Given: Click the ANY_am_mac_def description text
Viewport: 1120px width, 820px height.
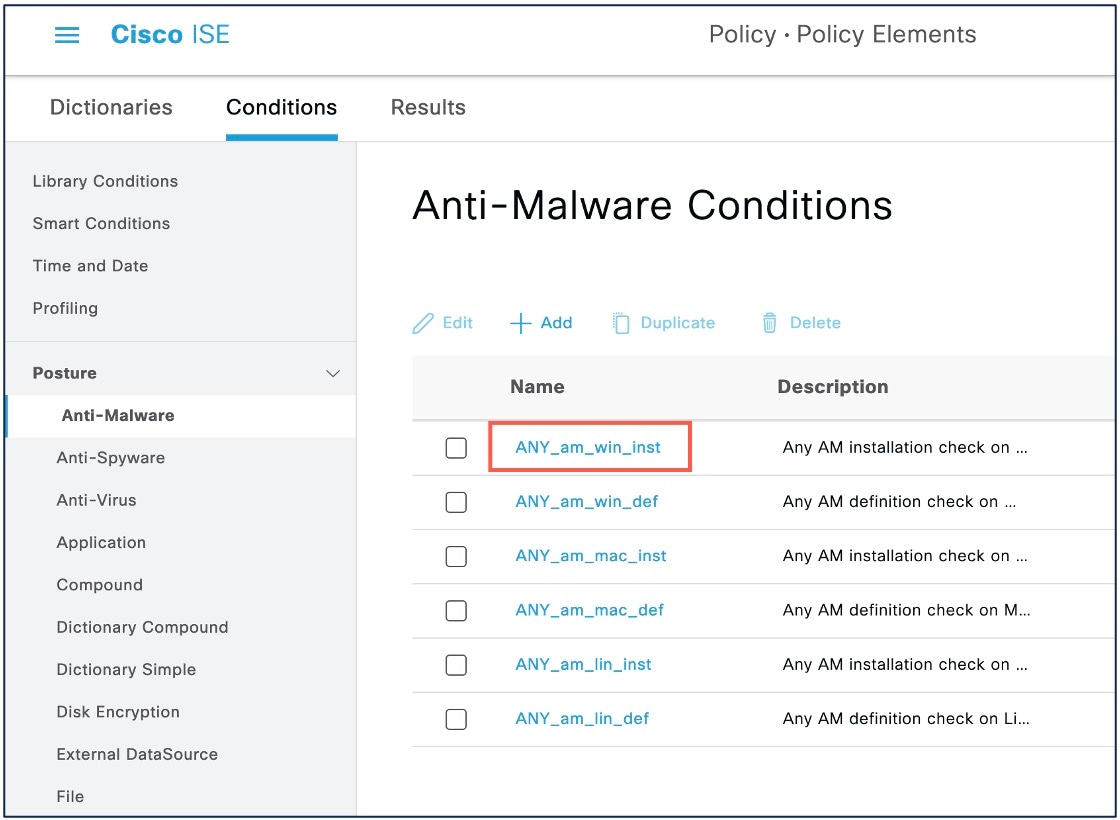Looking at the screenshot, I should point(906,611).
